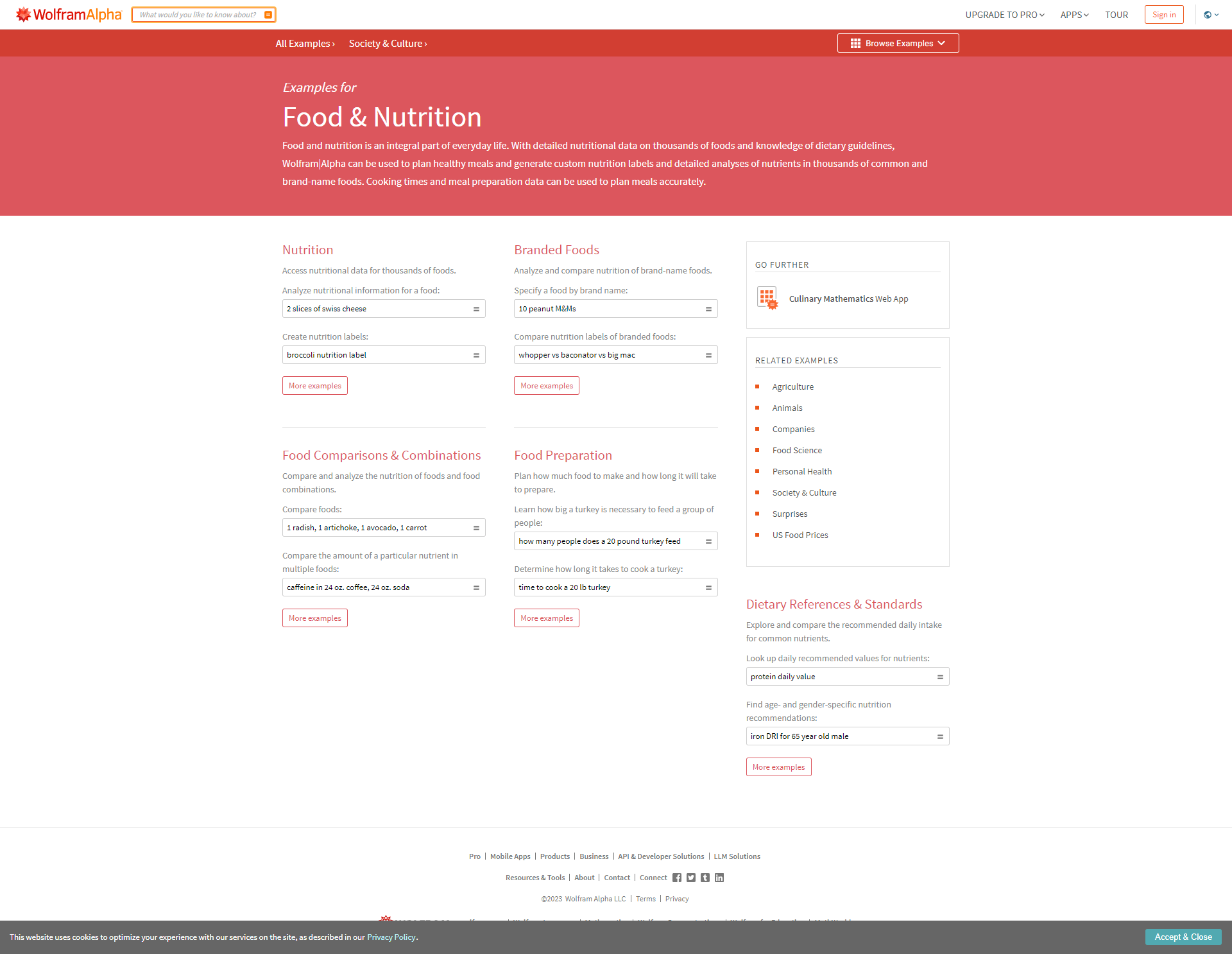This screenshot has width=1232, height=954.
Task: Open Wolfram's Facebook page icon
Action: (677, 878)
